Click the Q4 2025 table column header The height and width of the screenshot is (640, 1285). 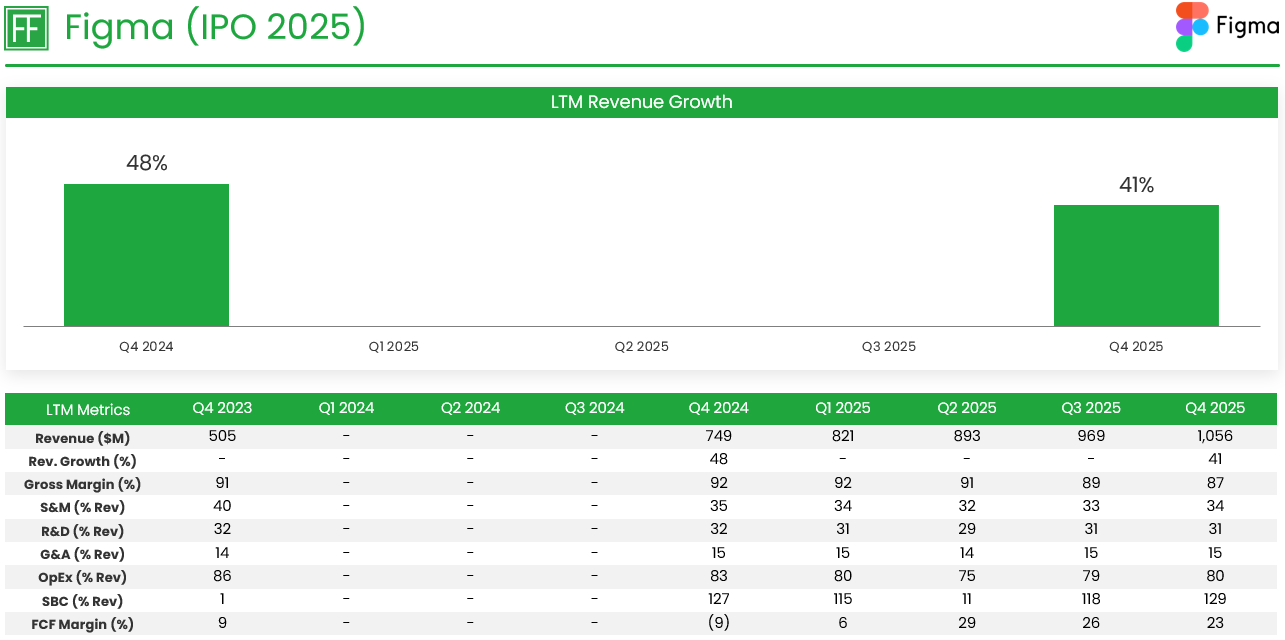click(x=1215, y=408)
